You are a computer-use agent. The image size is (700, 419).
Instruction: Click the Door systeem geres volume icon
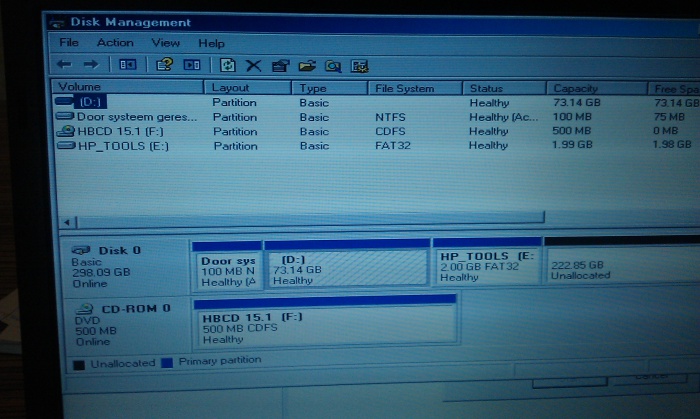click(x=65, y=116)
